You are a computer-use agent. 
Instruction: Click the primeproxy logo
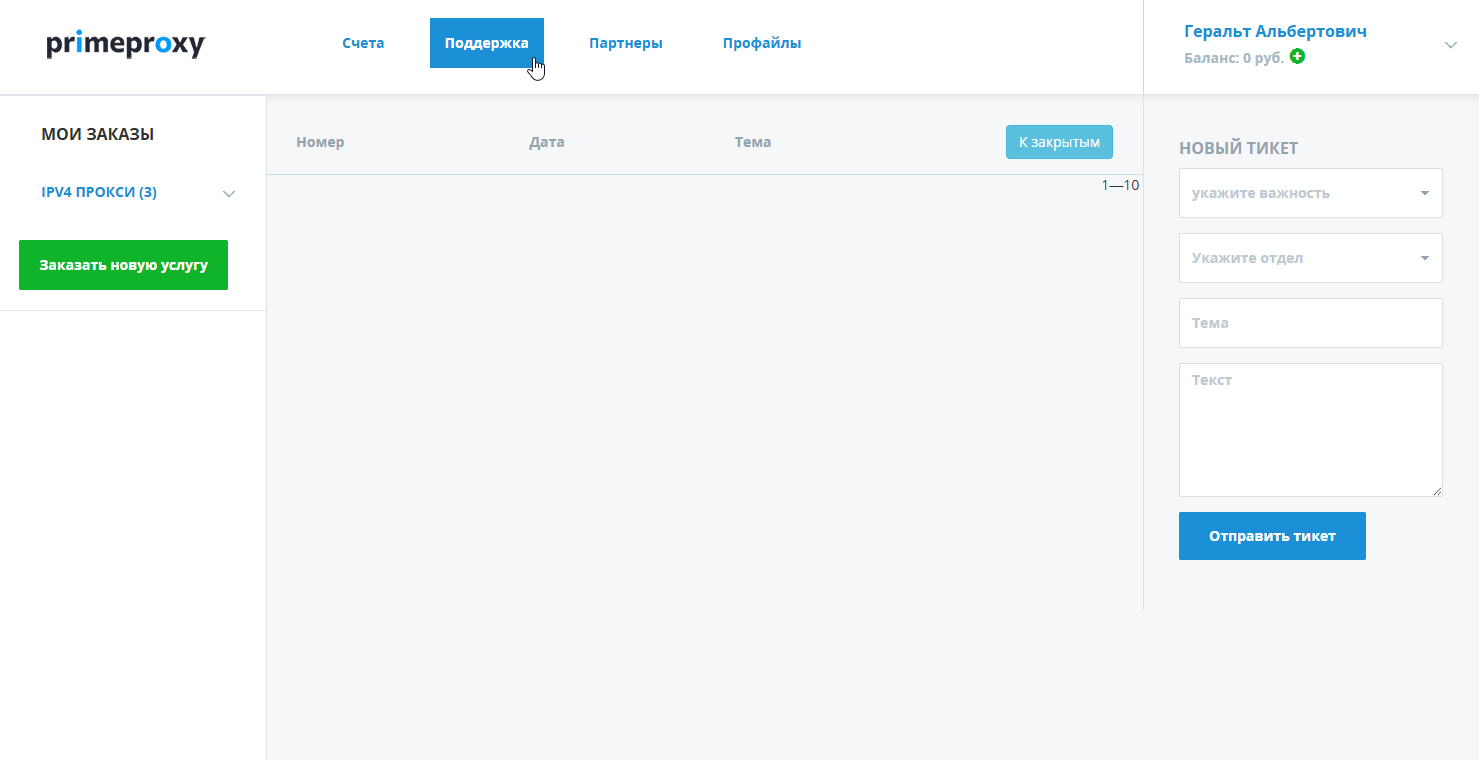tap(126, 44)
